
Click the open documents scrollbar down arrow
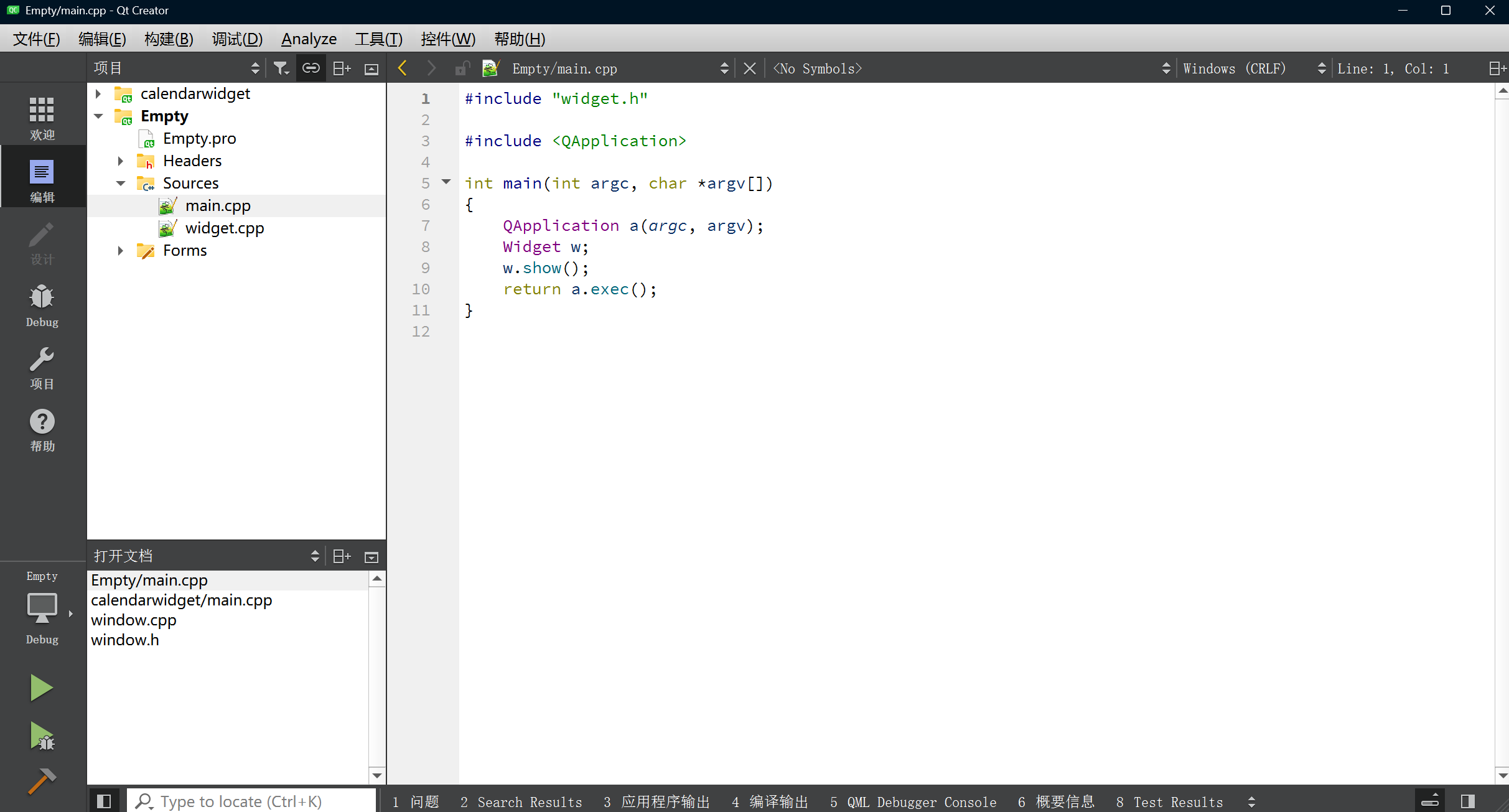pyautogui.click(x=376, y=776)
